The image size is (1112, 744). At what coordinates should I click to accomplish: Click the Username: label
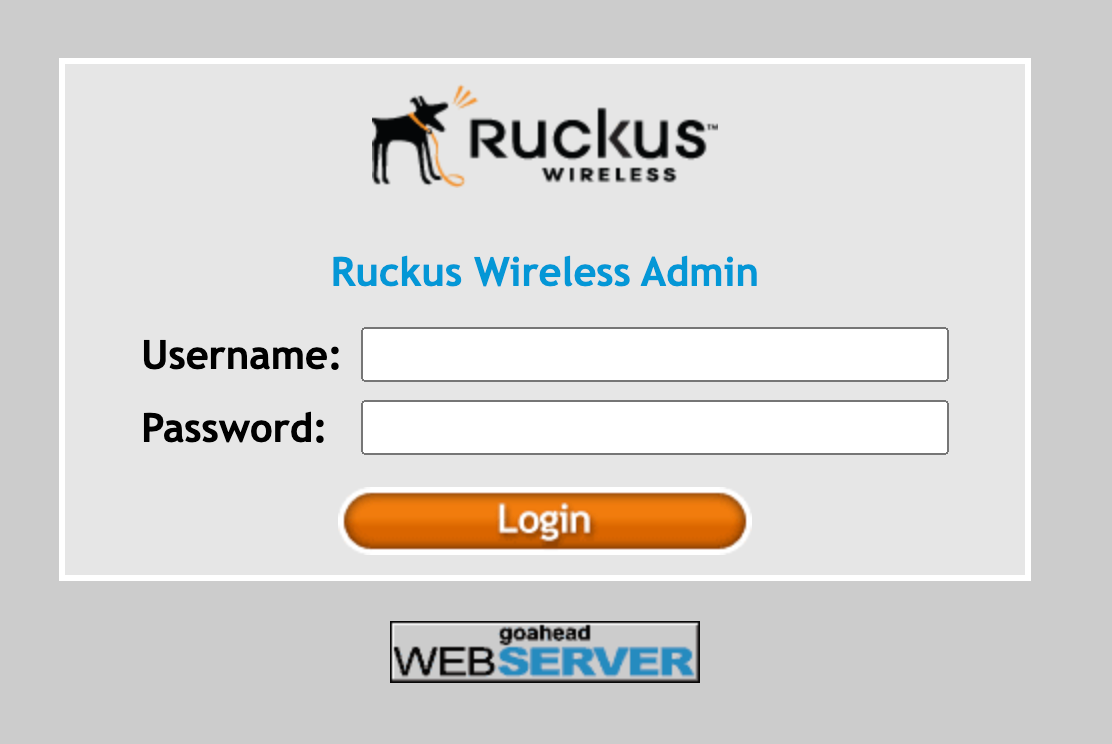tap(241, 355)
